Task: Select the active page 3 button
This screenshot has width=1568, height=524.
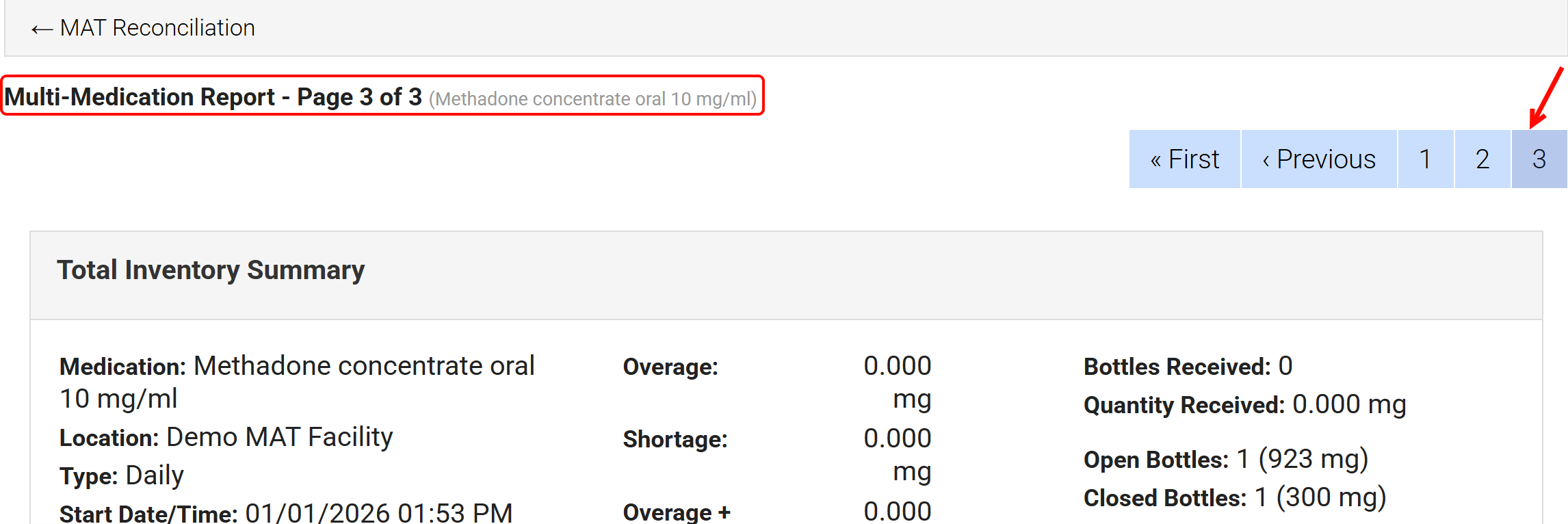Action: (1539, 159)
